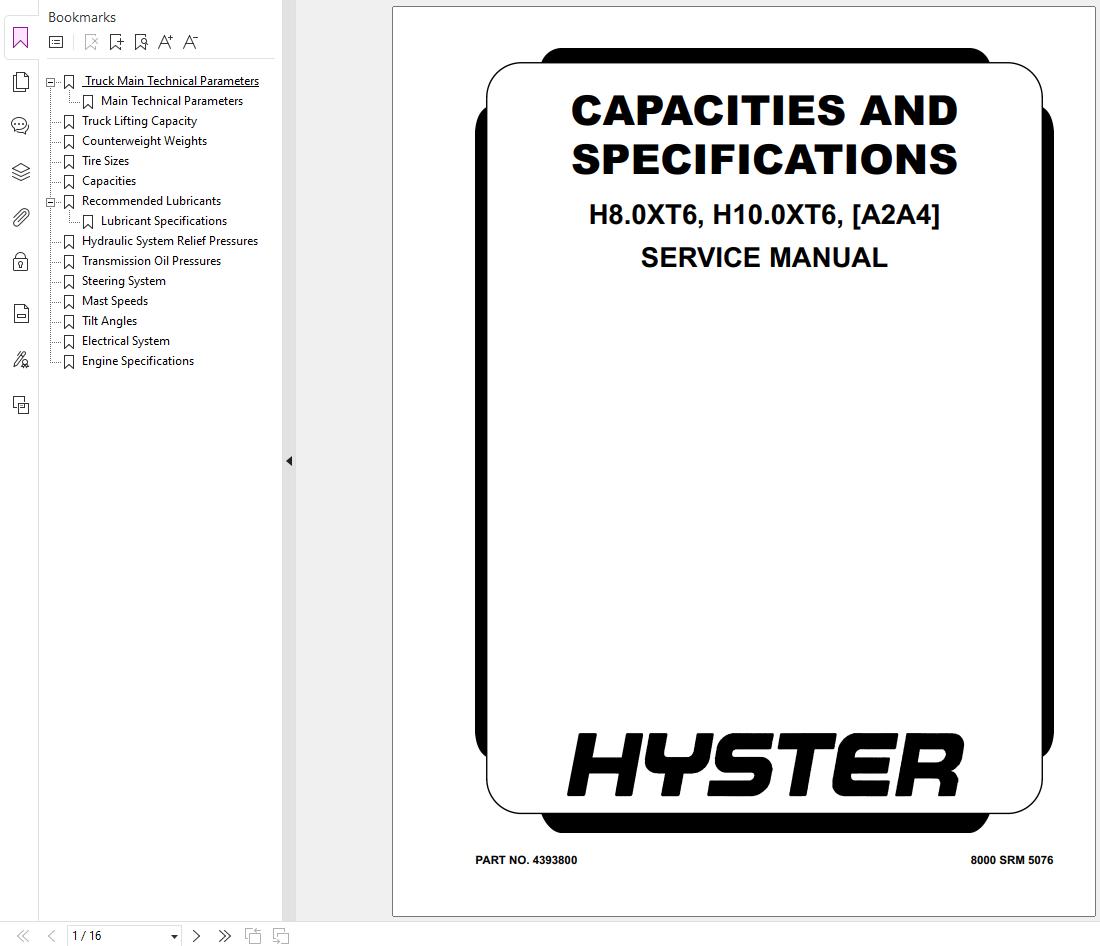The height and width of the screenshot is (946, 1100).
Task: Open the digital signatures panel
Action: (x=20, y=359)
